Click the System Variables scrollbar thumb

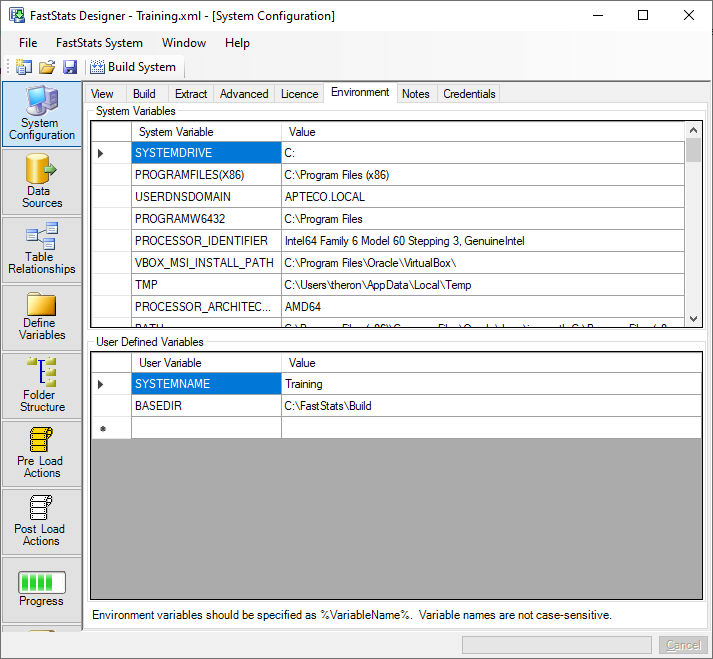(693, 151)
